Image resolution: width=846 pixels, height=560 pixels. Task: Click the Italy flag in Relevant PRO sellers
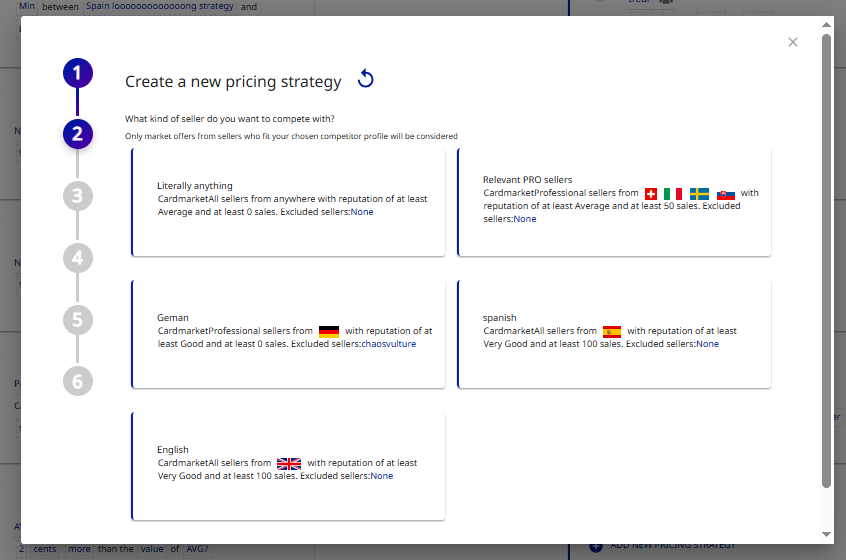[x=673, y=194]
